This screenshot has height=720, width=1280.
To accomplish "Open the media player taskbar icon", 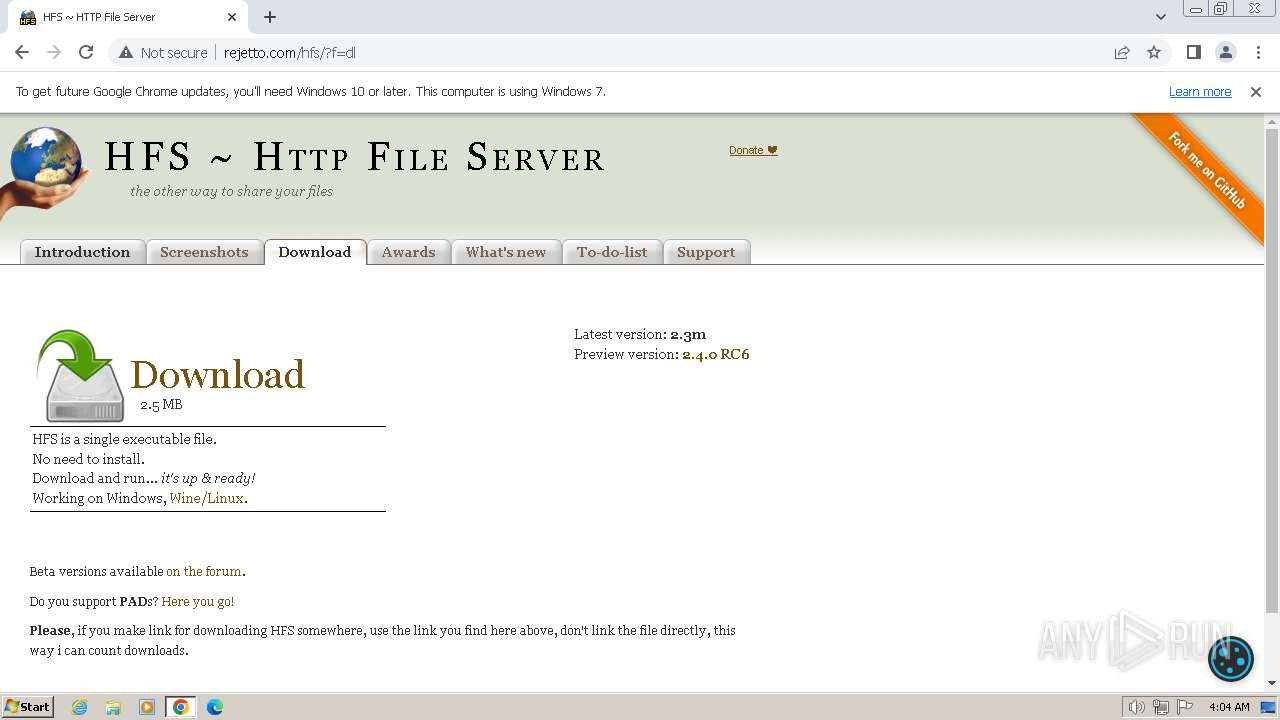I will tap(147, 707).
